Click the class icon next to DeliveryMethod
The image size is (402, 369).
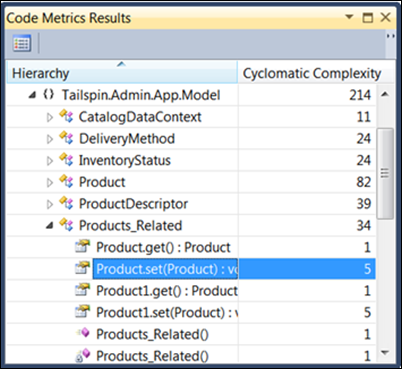(x=66, y=138)
